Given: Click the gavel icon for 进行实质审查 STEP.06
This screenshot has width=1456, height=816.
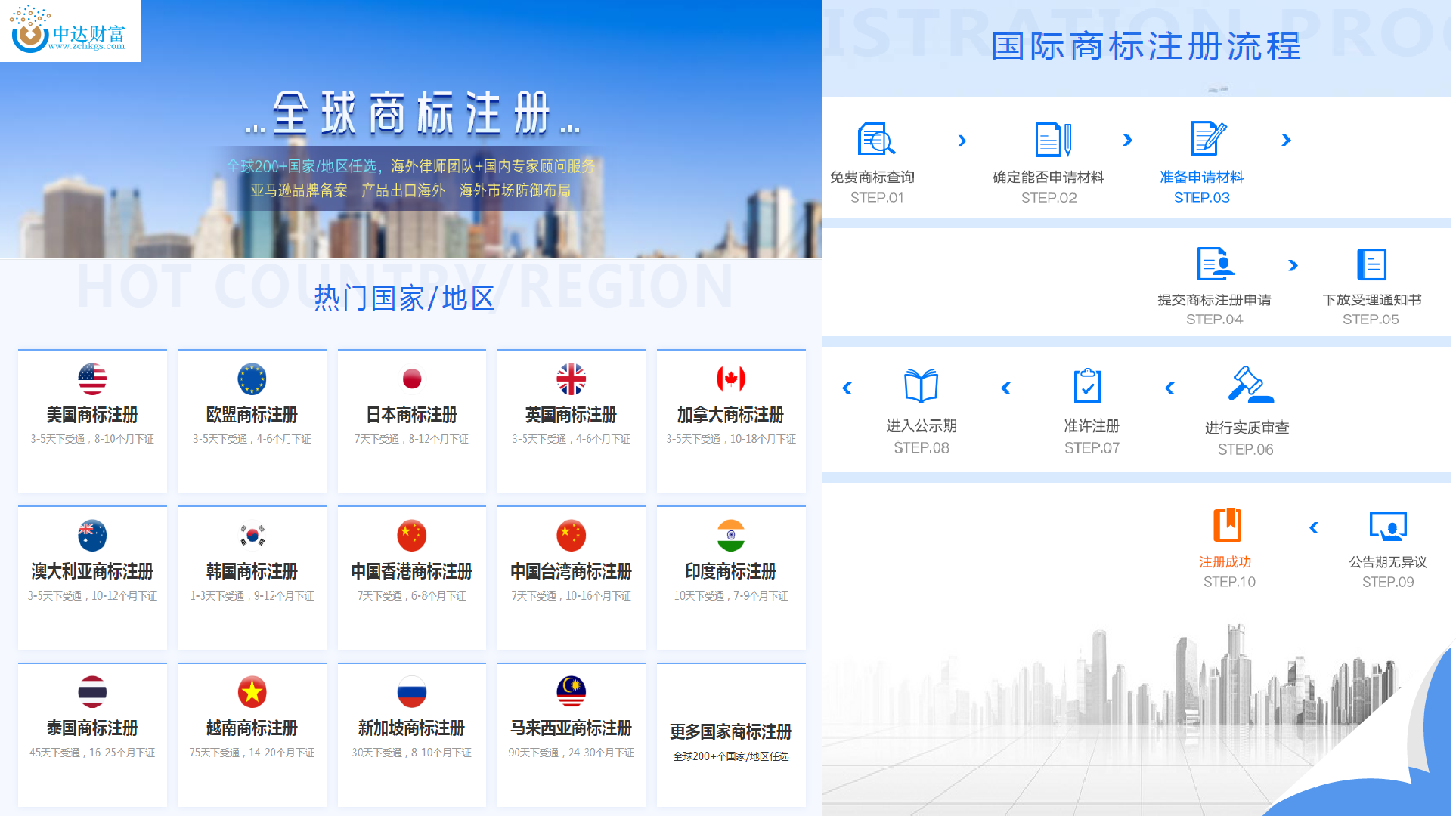Looking at the screenshot, I should (x=1247, y=387).
